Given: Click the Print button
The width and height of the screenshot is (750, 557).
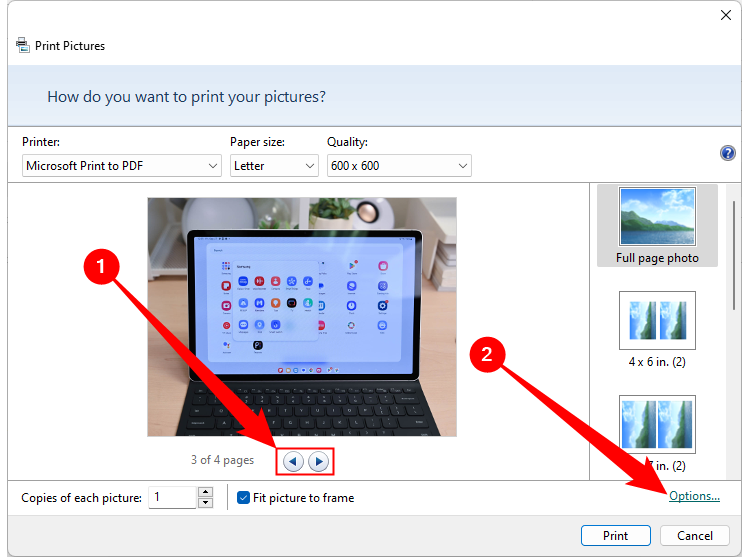Looking at the screenshot, I should click(616, 535).
